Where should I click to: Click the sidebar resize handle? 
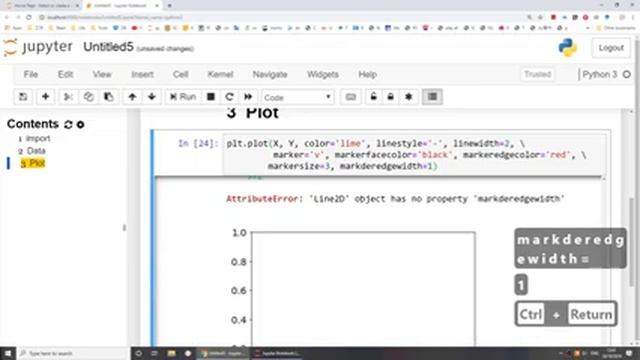tap(124, 228)
